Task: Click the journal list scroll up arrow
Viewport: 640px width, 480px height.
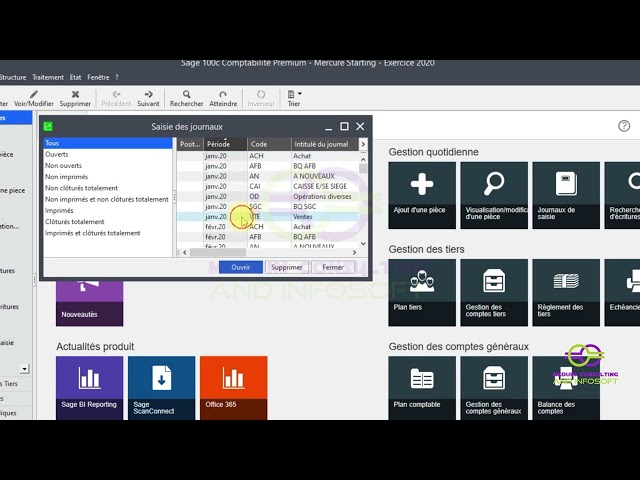Action: (363, 159)
